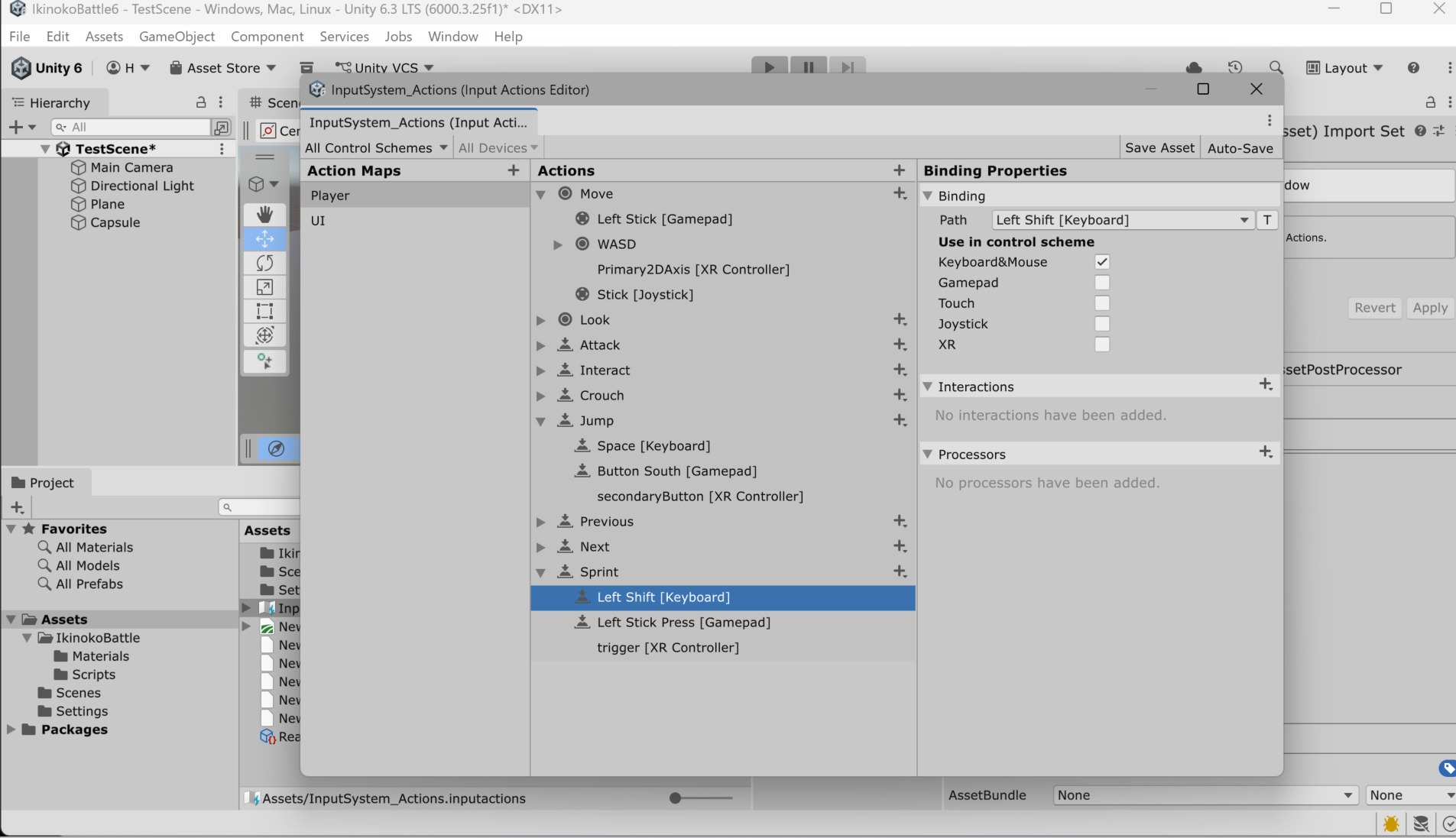Click the Save Asset button
This screenshot has height=838, width=1456.
1159,148
